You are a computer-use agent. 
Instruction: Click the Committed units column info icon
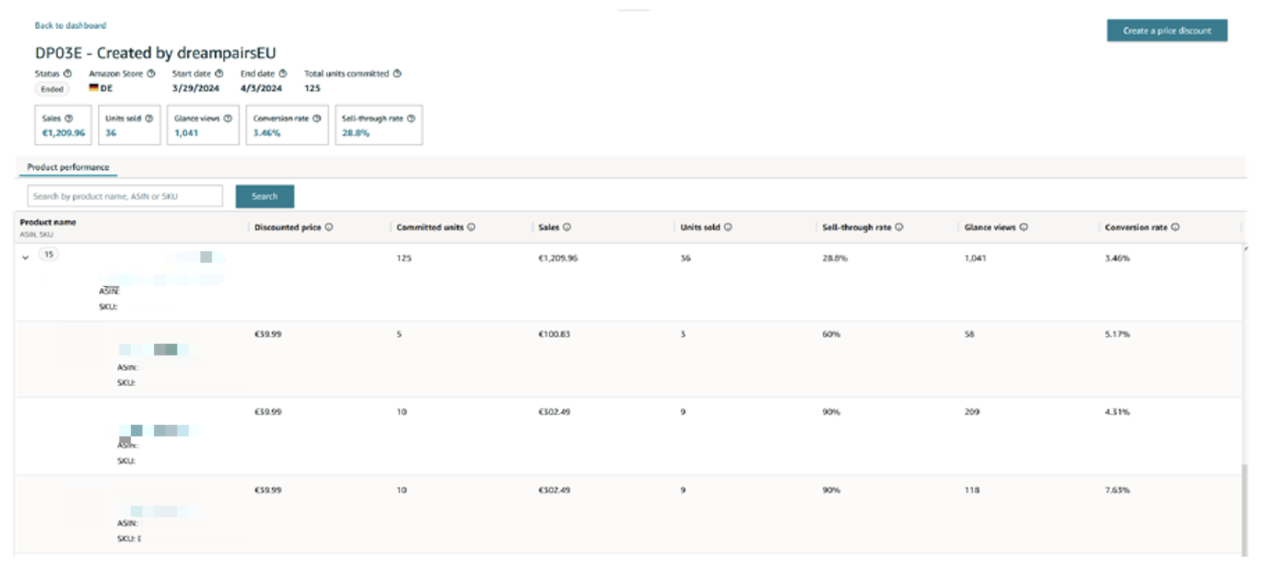[471, 228]
